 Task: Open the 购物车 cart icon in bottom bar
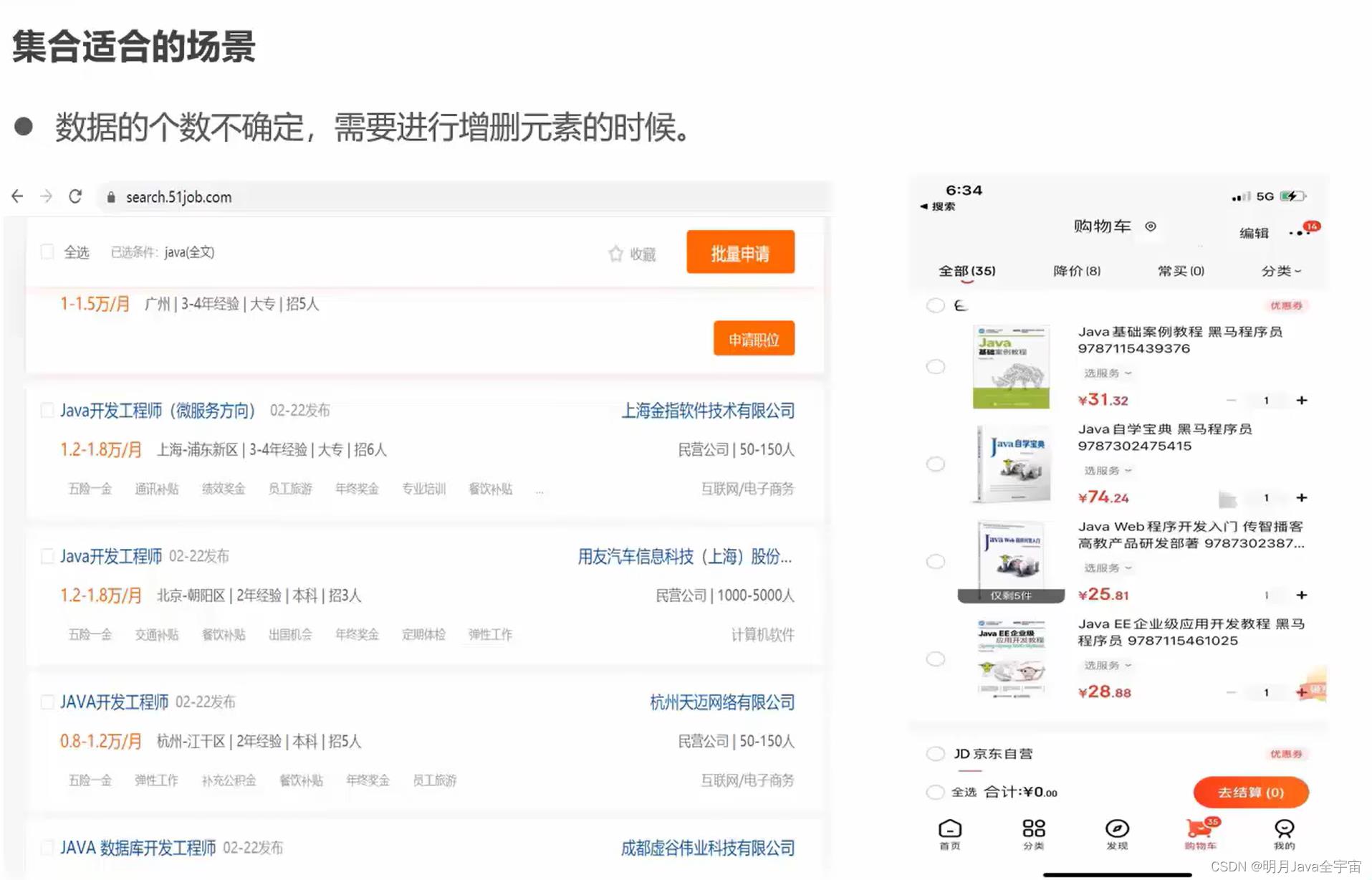(x=1200, y=828)
